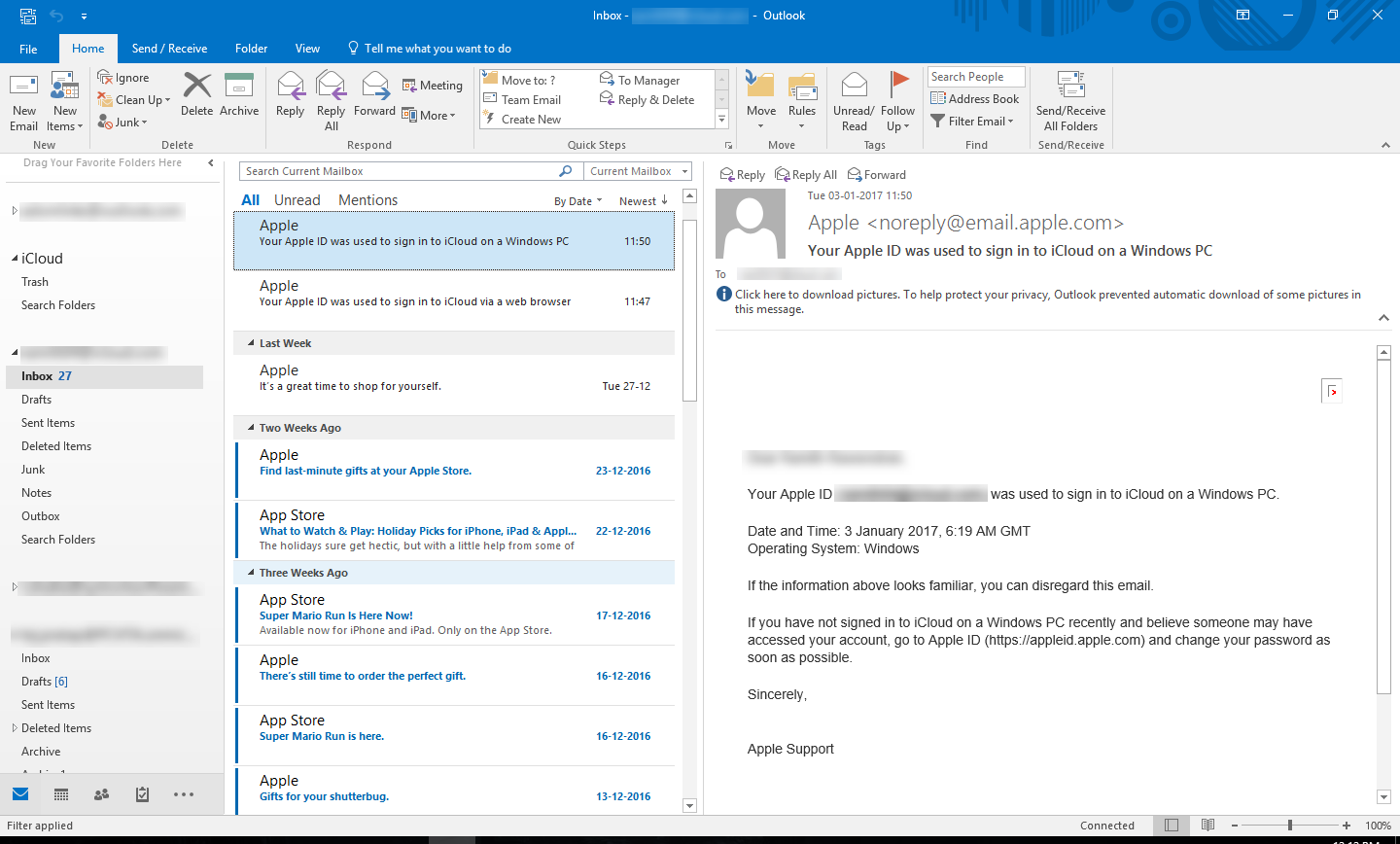Show Unread messages filter
This screenshot has height=844, width=1400.
click(x=297, y=200)
